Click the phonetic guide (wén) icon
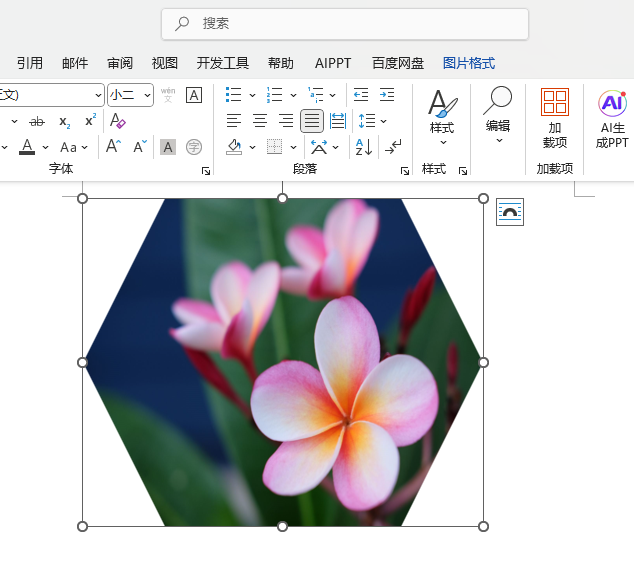This screenshot has width=634, height=578. click(x=168, y=95)
